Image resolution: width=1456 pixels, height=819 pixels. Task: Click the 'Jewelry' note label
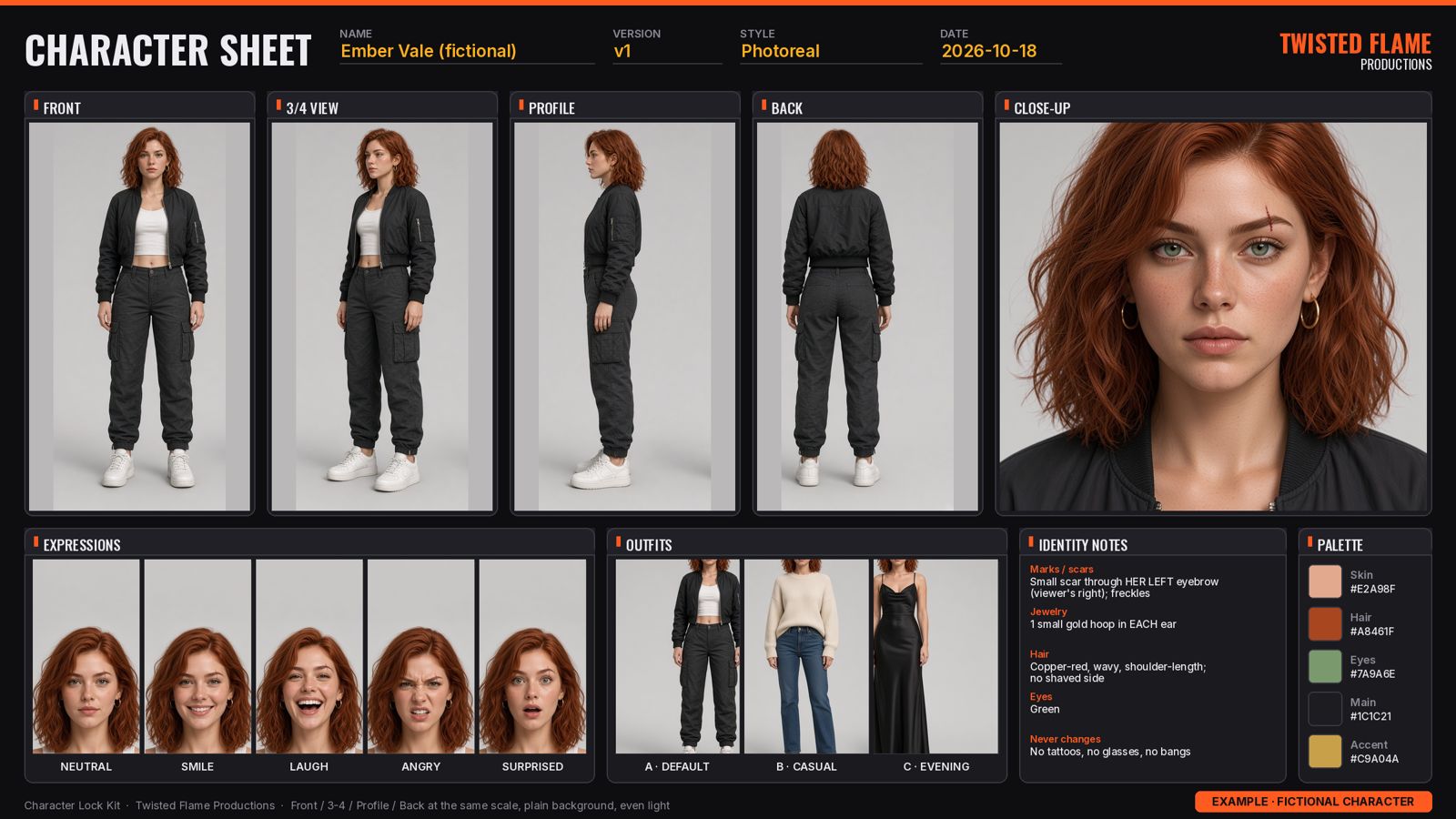click(x=1048, y=612)
